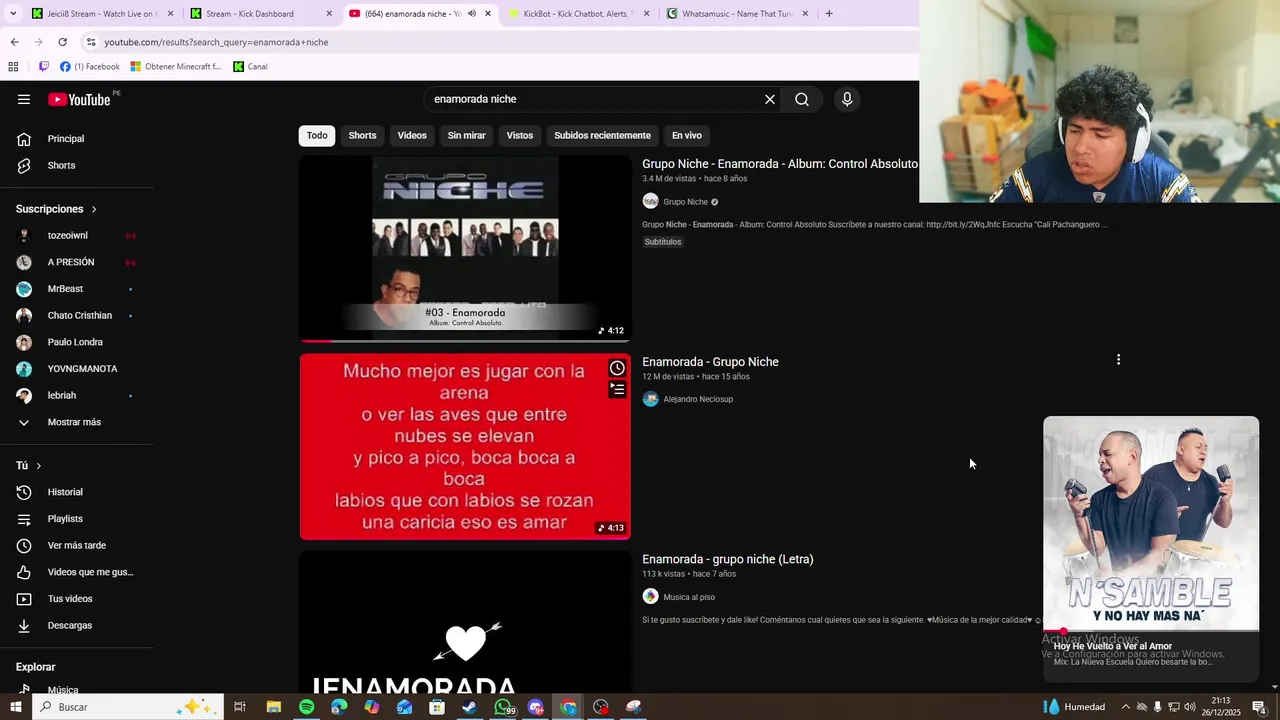Open the Facebook bookmark
The width and height of the screenshot is (1280, 720).
click(90, 67)
